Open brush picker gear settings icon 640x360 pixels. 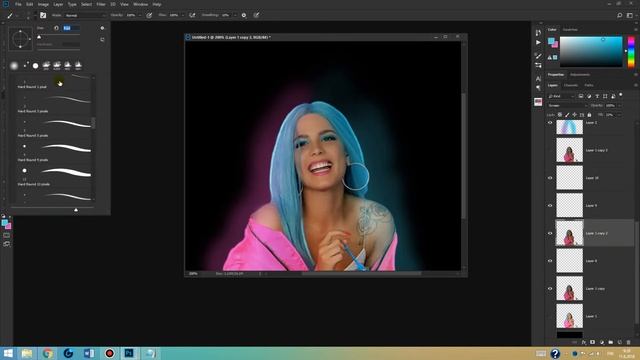(102, 28)
